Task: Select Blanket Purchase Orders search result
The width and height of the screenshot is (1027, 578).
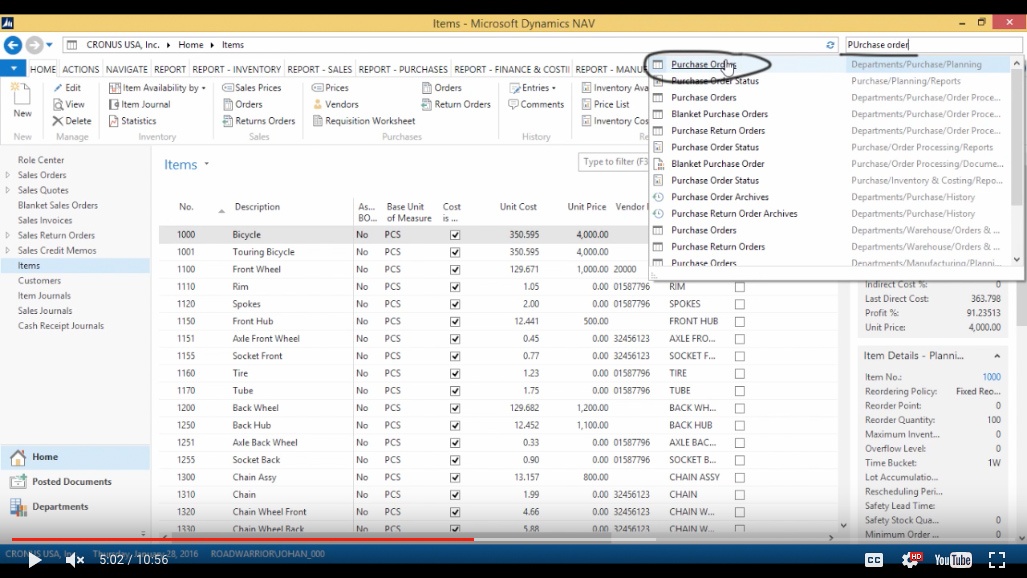Action: (719, 114)
